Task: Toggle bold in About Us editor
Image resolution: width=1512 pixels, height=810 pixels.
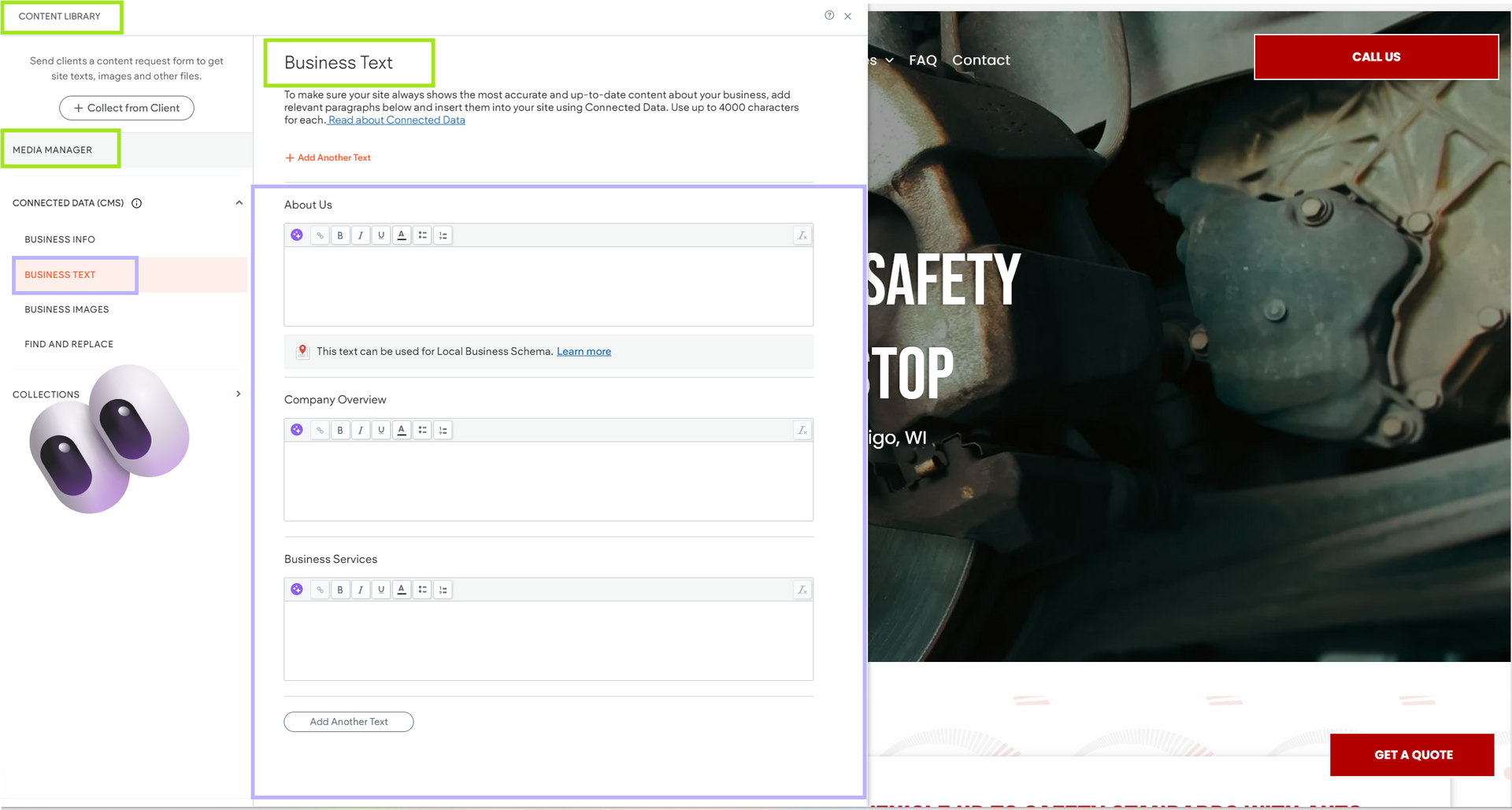Action: click(x=340, y=235)
